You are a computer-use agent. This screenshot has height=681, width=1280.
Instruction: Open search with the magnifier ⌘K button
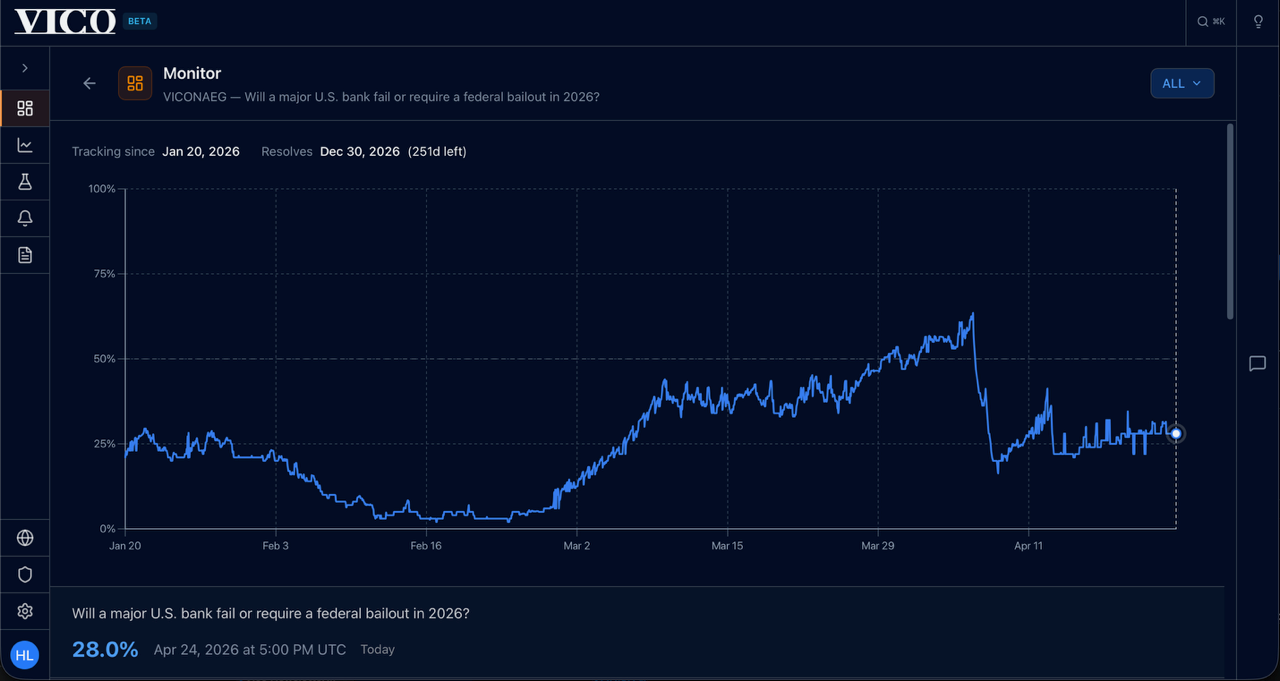(x=1211, y=22)
